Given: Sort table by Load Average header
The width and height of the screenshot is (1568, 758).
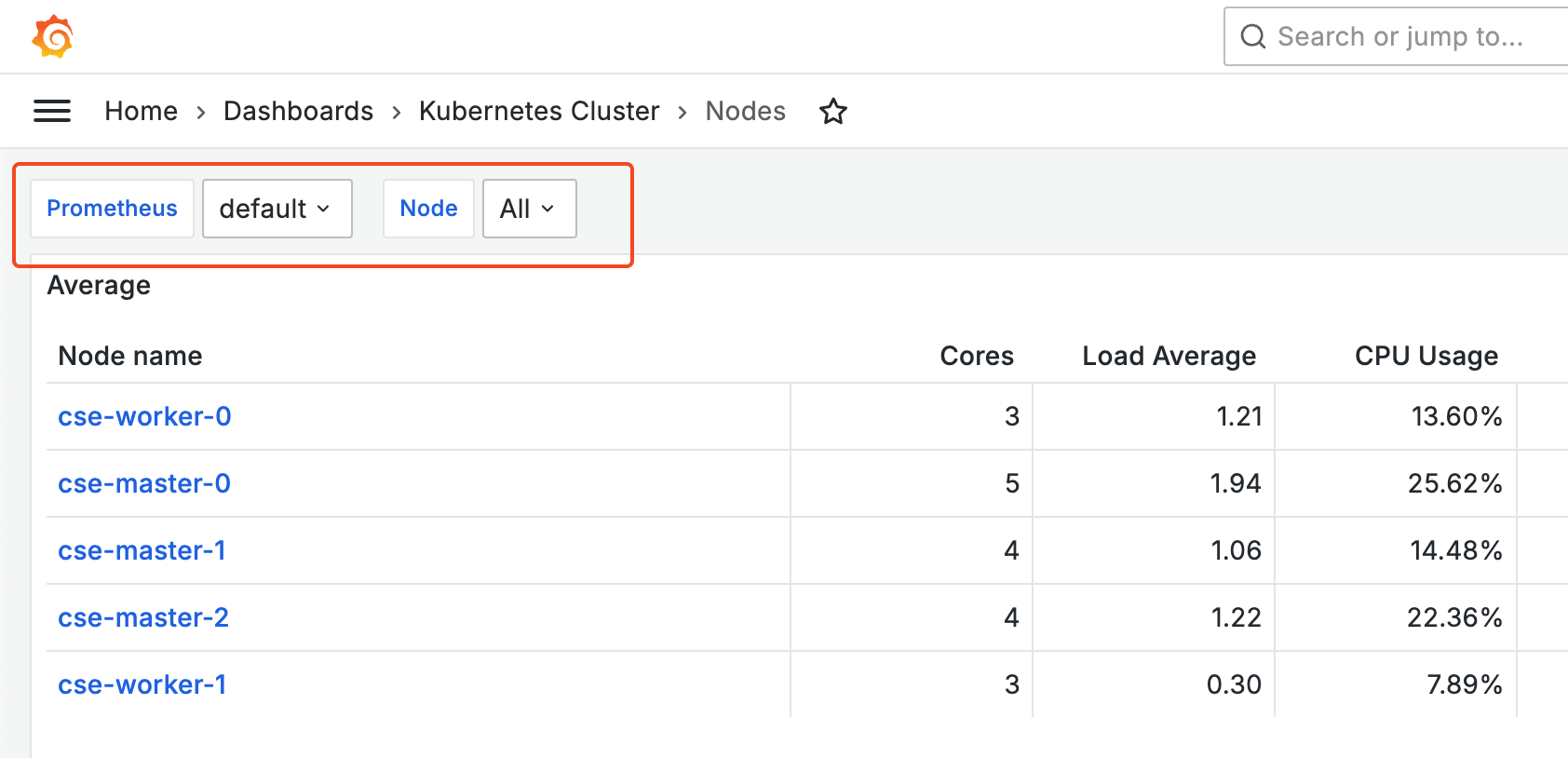Looking at the screenshot, I should [1169, 356].
